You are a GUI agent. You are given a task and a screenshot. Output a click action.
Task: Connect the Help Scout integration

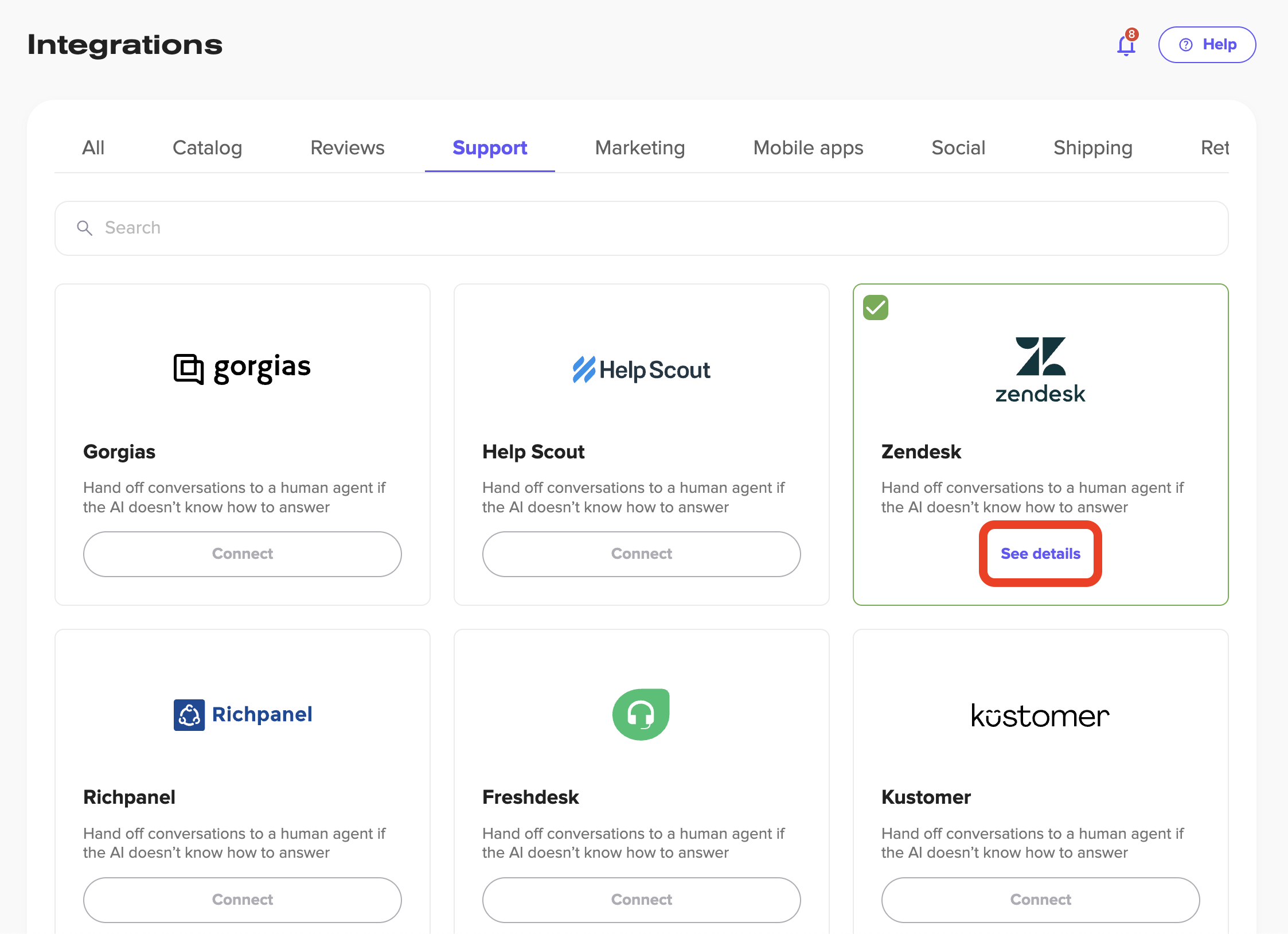(641, 554)
